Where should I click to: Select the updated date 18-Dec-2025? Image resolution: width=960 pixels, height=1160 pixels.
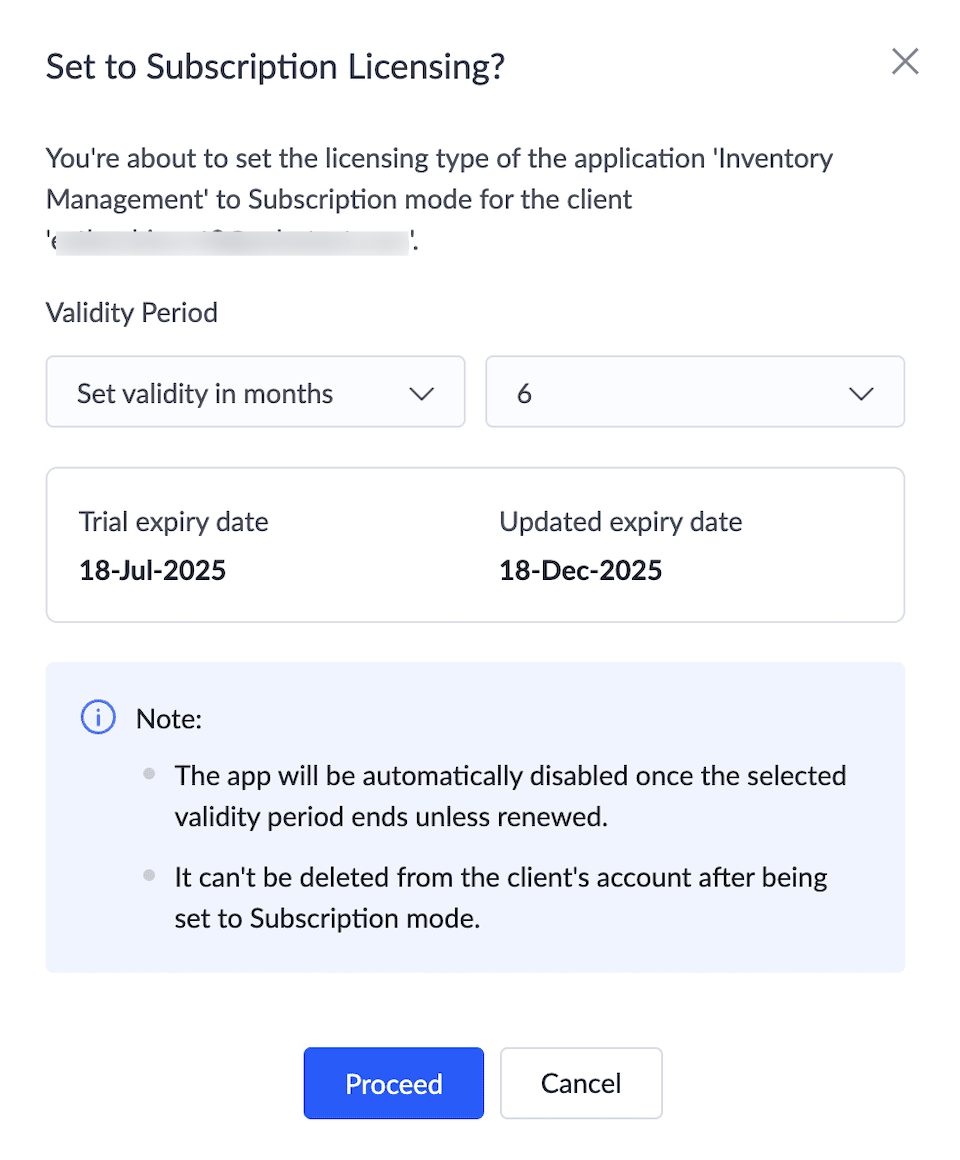click(580, 571)
